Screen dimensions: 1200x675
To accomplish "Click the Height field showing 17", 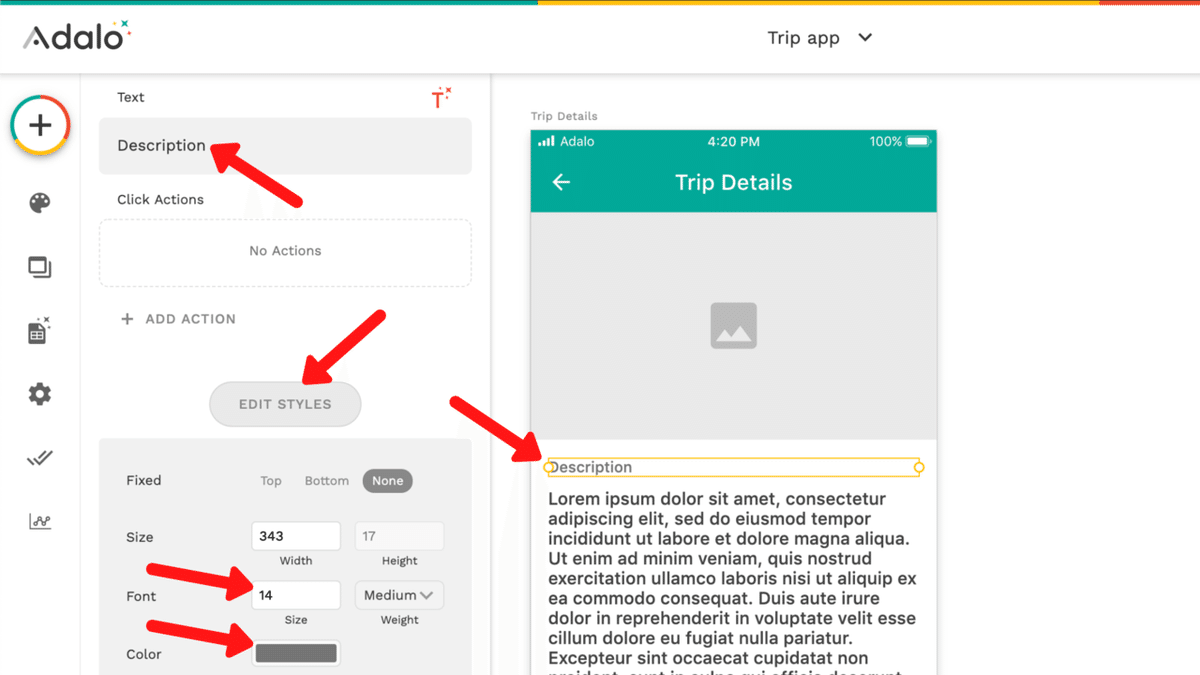I will 399,536.
